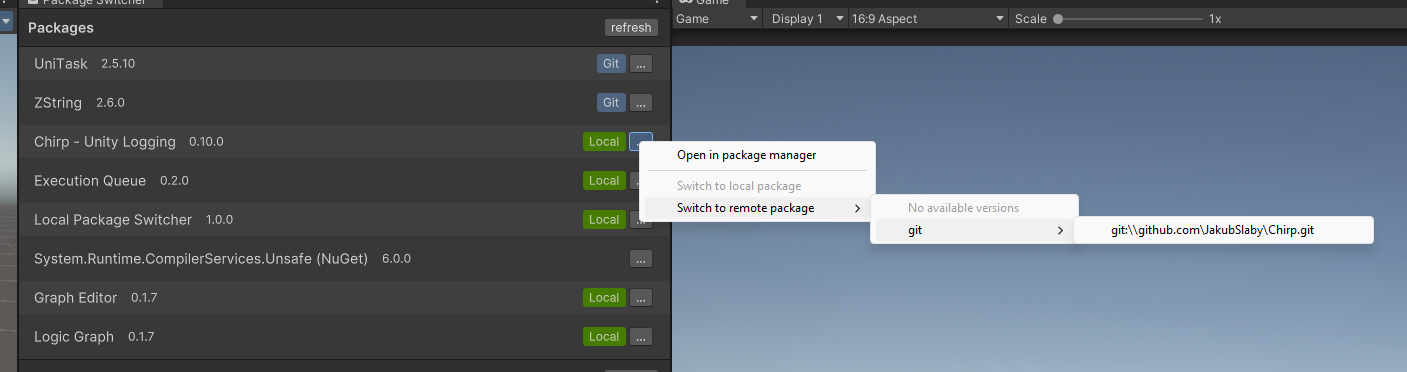
Task: Click the Local badge on Graph Editor row
Action: point(604,297)
